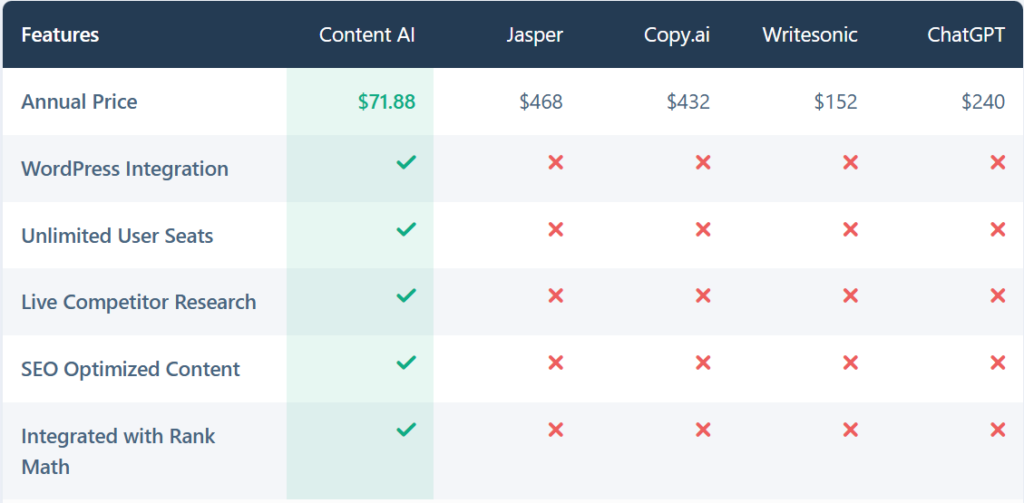Click Content AI checkmark for Integrated with Rank Math
1024x503 pixels.
click(406, 429)
